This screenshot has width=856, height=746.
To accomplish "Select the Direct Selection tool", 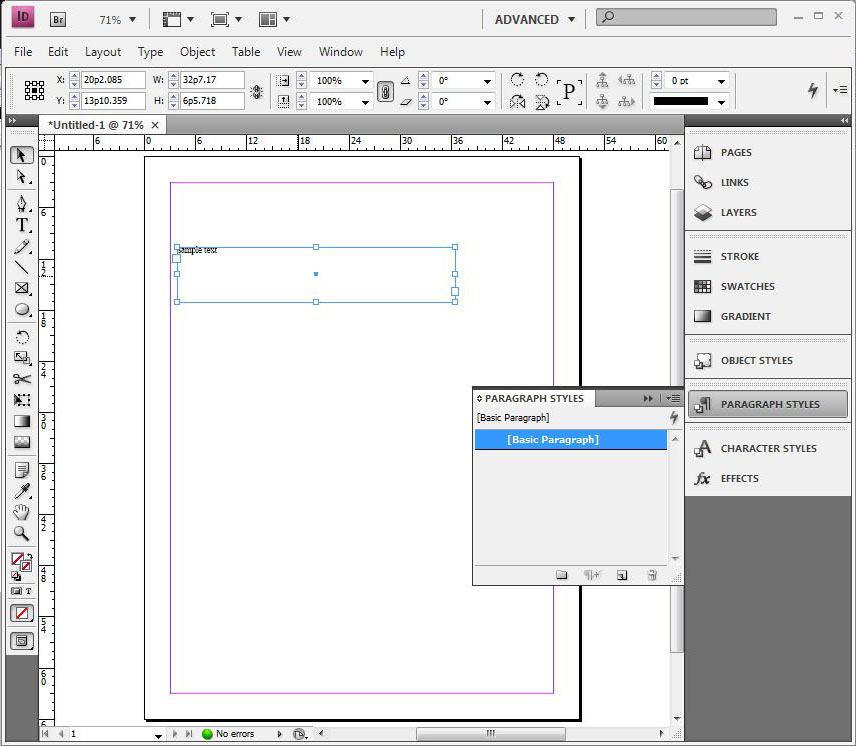I will 21,177.
